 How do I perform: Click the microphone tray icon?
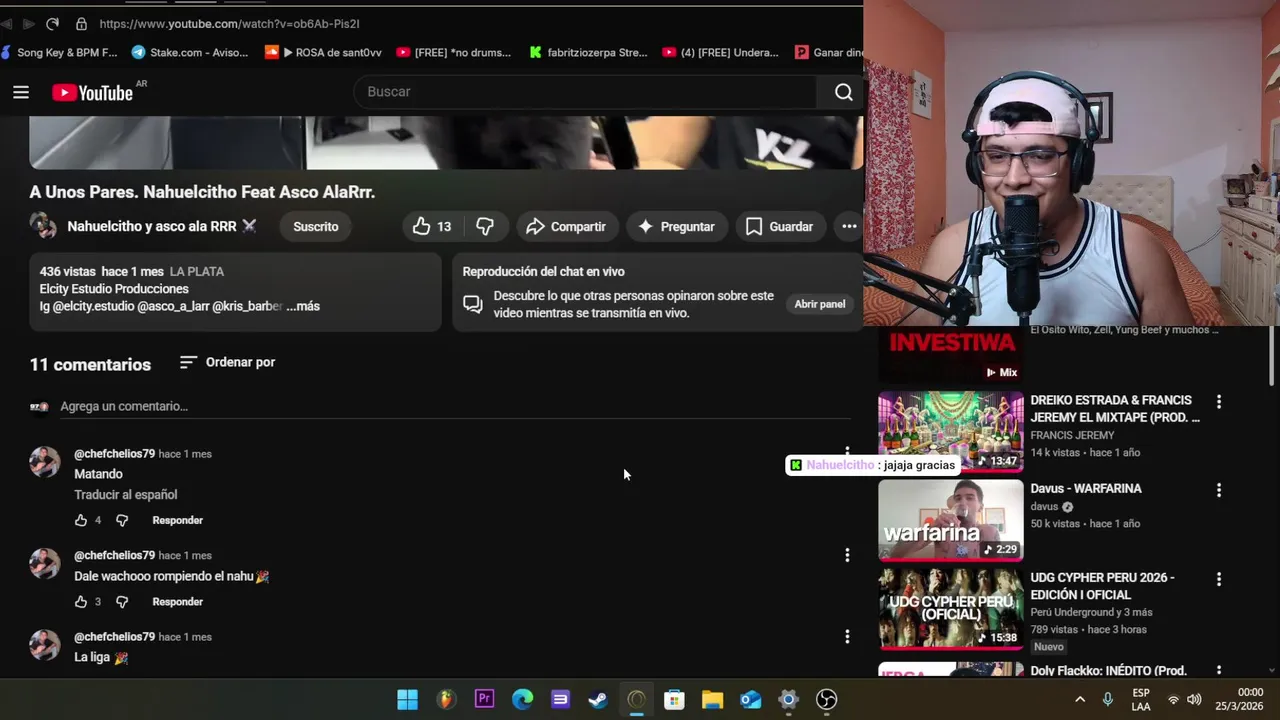click(x=1107, y=699)
